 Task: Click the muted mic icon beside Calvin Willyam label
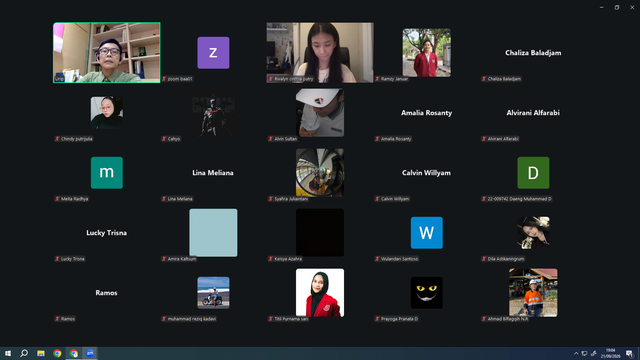(378, 199)
